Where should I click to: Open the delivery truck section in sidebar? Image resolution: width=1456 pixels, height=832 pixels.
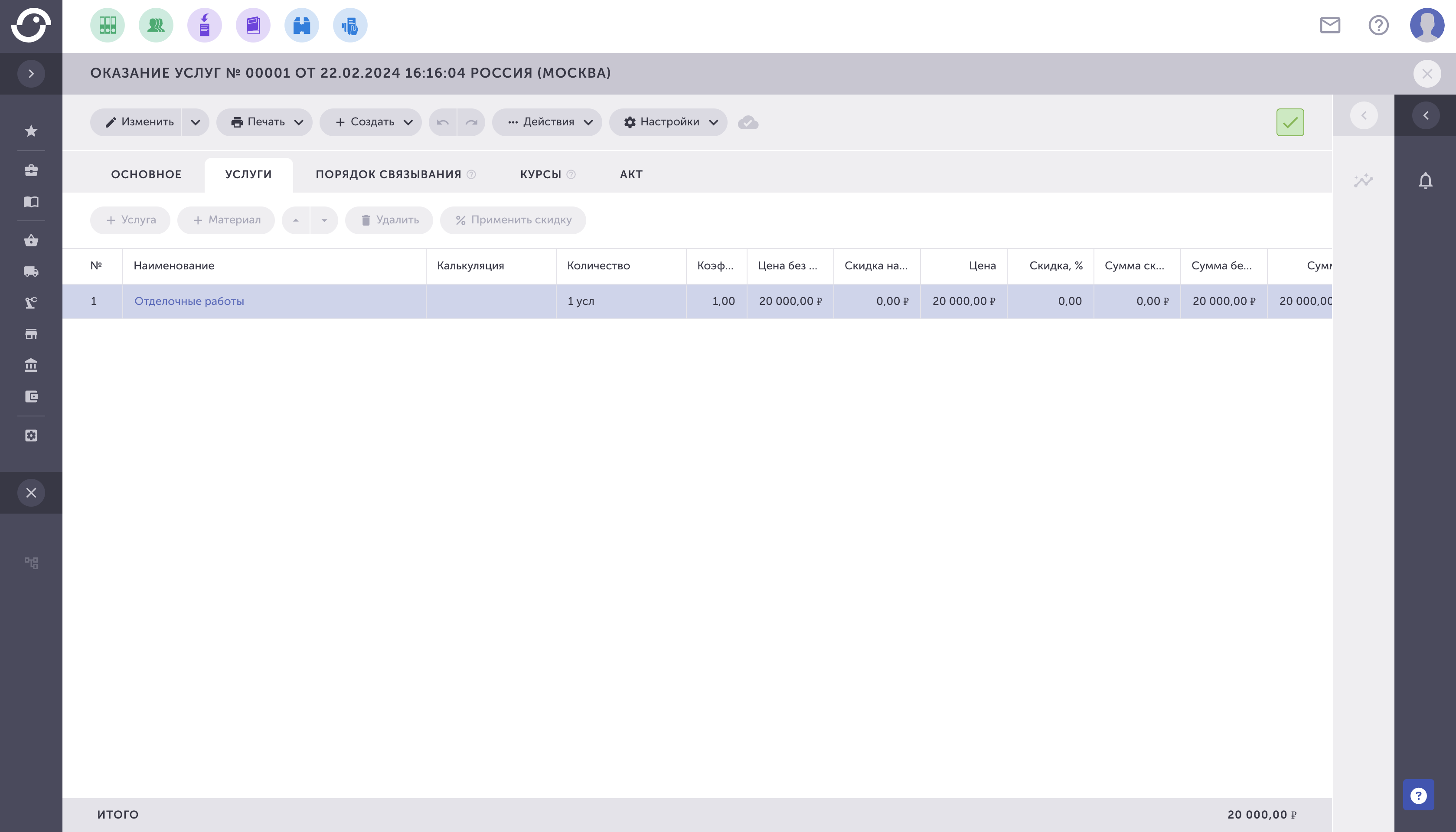click(31, 272)
